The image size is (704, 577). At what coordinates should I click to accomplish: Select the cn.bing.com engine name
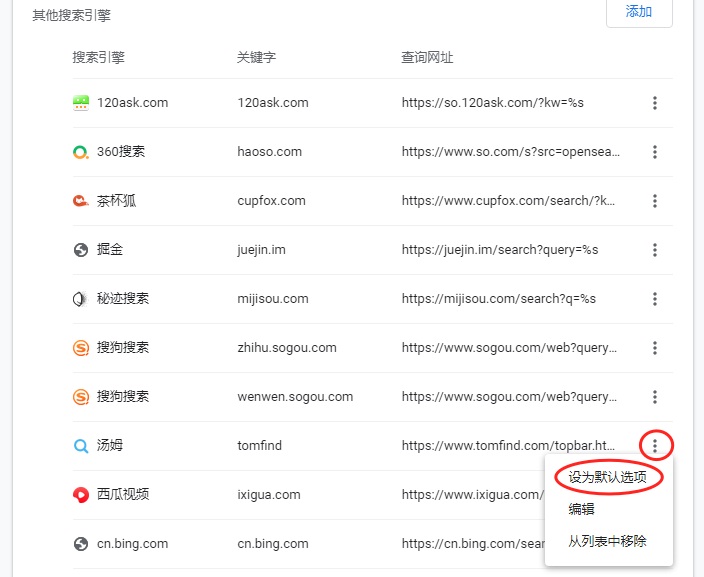click(x=132, y=543)
